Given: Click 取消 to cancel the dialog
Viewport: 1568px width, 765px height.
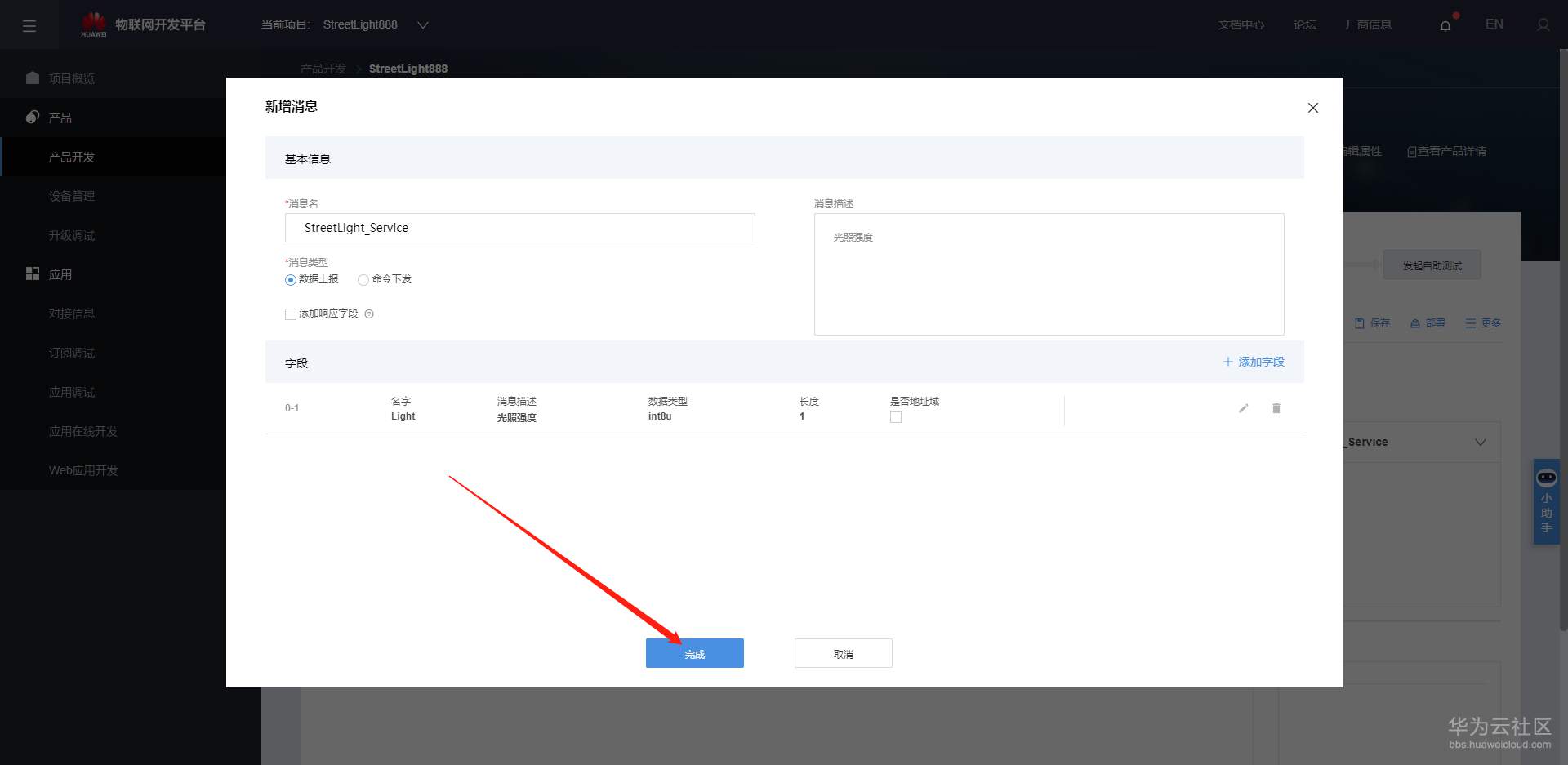Looking at the screenshot, I should point(844,653).
